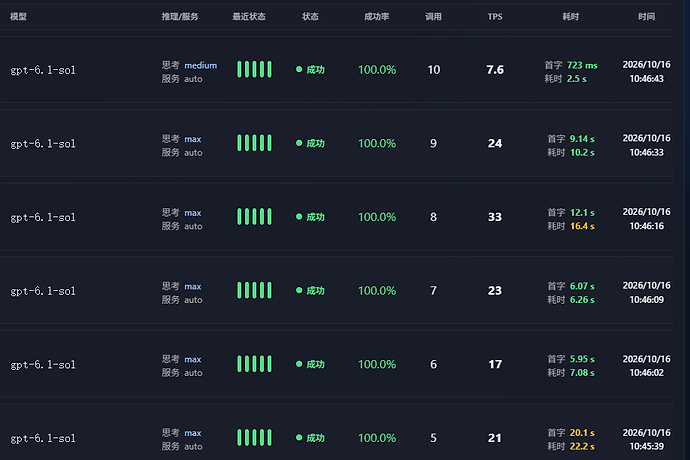Click recent-status bars in the 10:45:39 row

click(254, 438)
